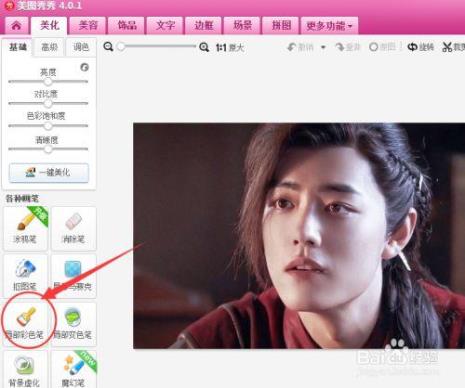Select the 魔幻笔 magic brush tool
This screenshot has height=388, width=465.
click(74, 369)
